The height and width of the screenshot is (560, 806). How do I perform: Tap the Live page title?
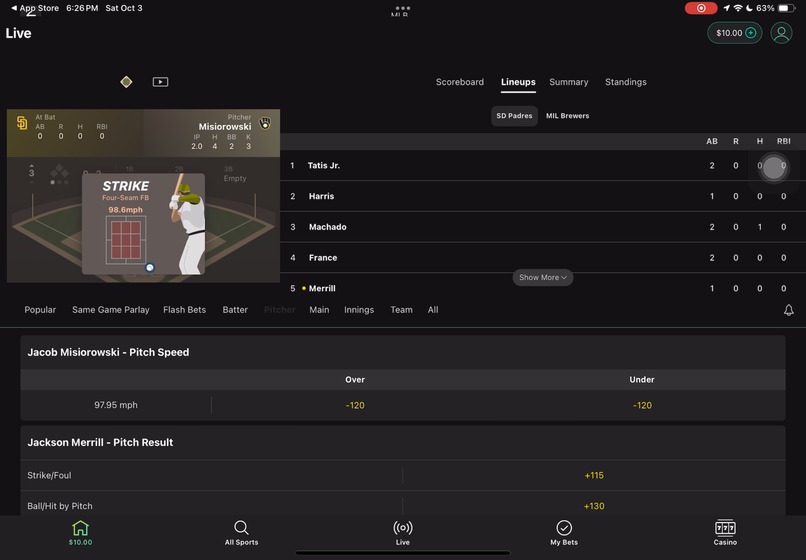[x=19, y=33]
